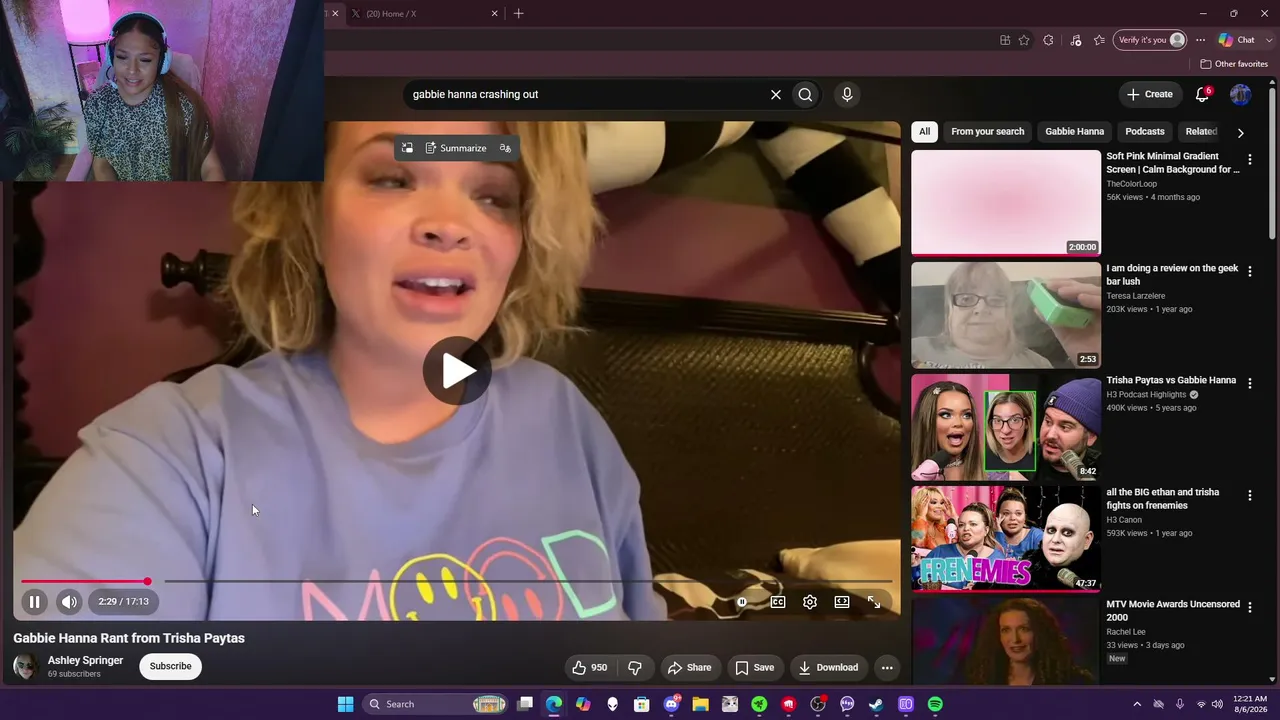Screen dimensions: 1280x720
Task: Select the 'From your search' chip
Action: (x=988, y=131)
